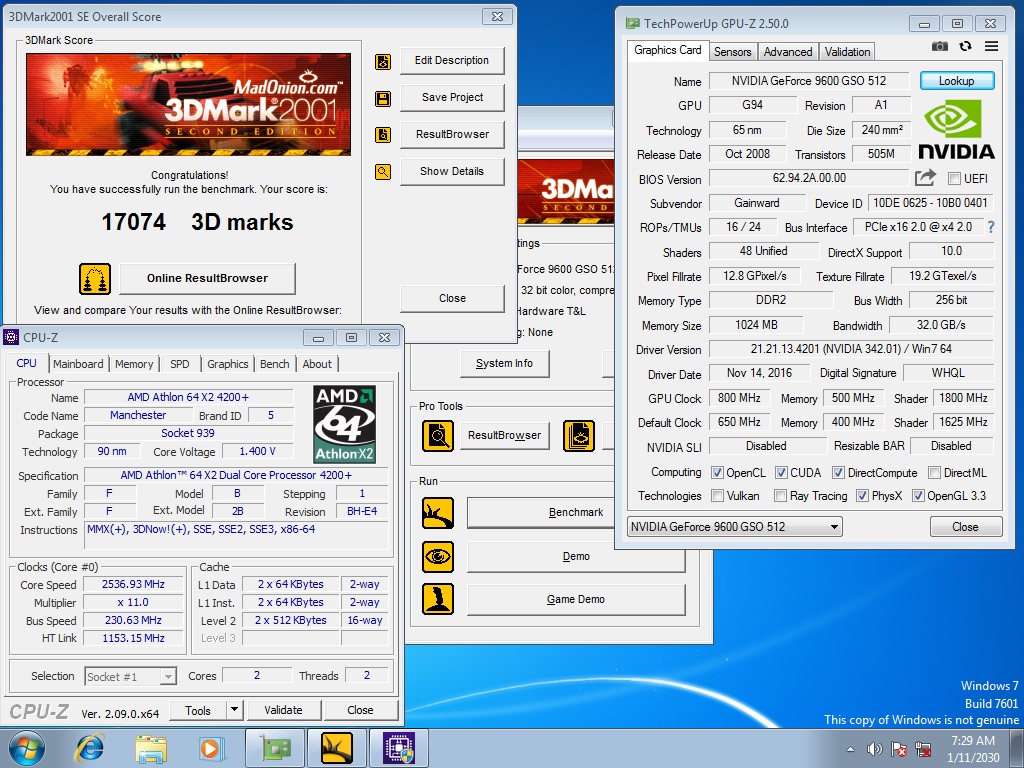This screenshot has height=768, width=1024.
Task: Open the Mainboard tab in CPU-Z
Action: point(78,364)
